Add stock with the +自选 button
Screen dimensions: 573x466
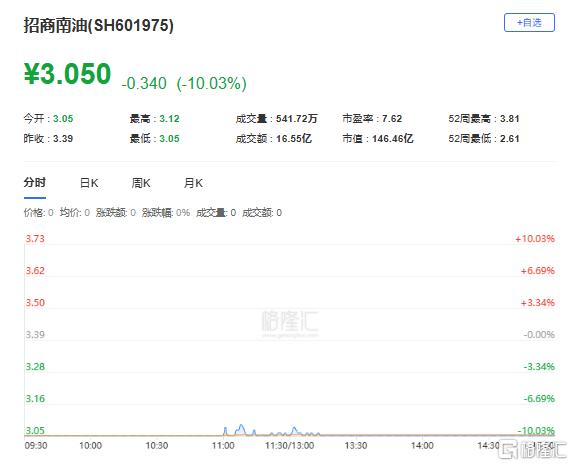[x=529, y=23]
